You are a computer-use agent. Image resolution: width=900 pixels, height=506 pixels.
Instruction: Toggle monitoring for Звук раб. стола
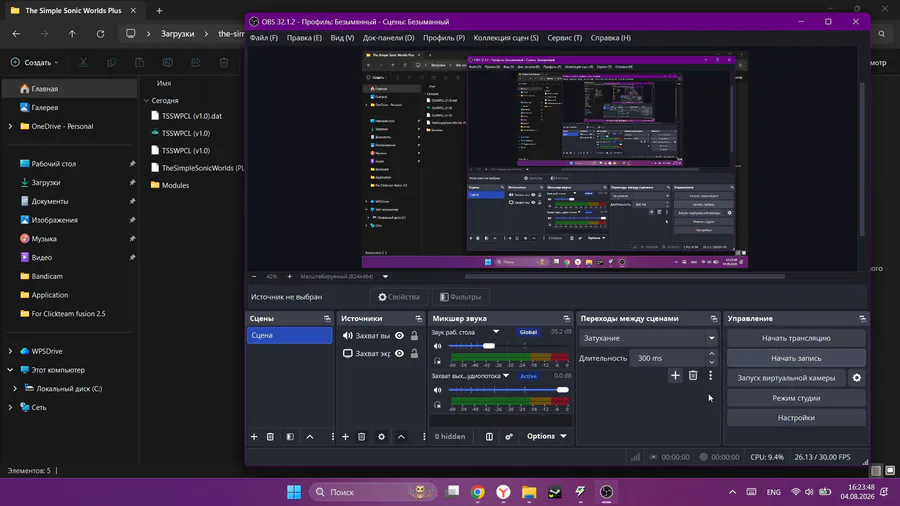(x=437, y=361)
